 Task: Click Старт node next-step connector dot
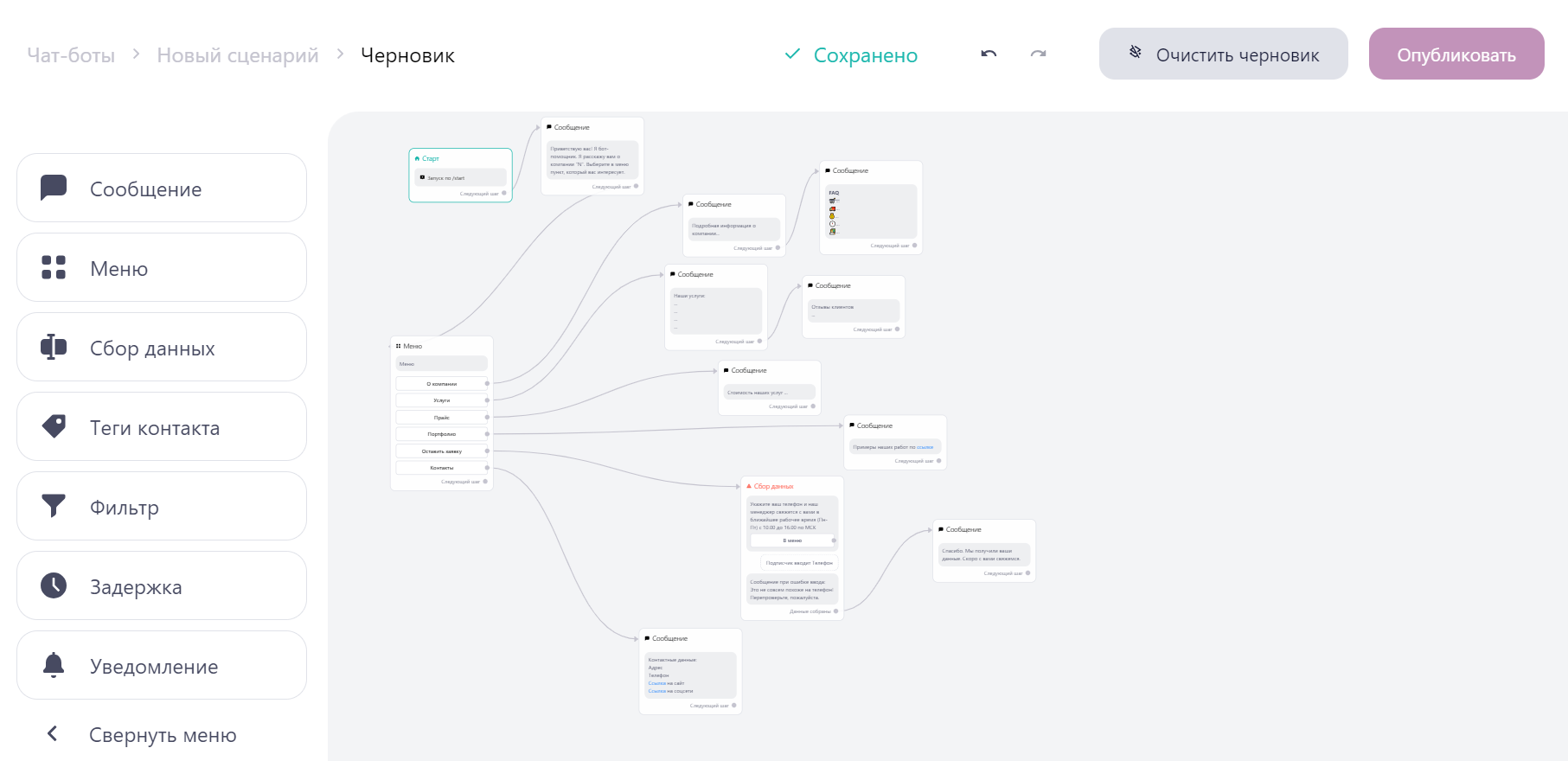(504, 193)
